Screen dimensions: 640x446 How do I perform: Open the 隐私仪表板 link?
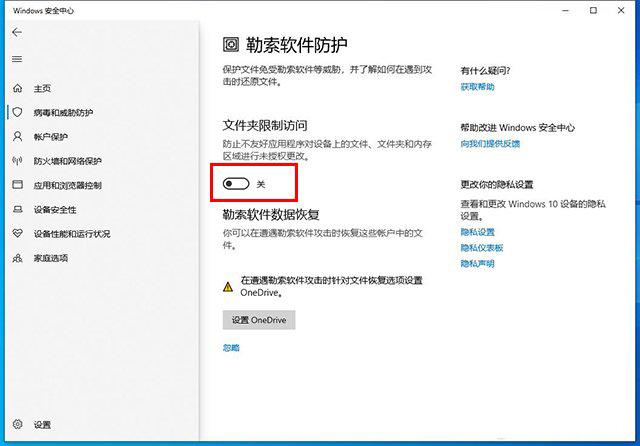point(481,247)
